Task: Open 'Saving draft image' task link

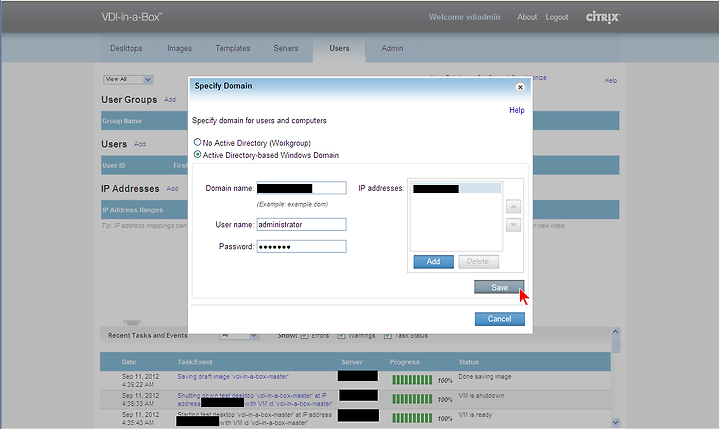Action: click(x=233, y=377)
